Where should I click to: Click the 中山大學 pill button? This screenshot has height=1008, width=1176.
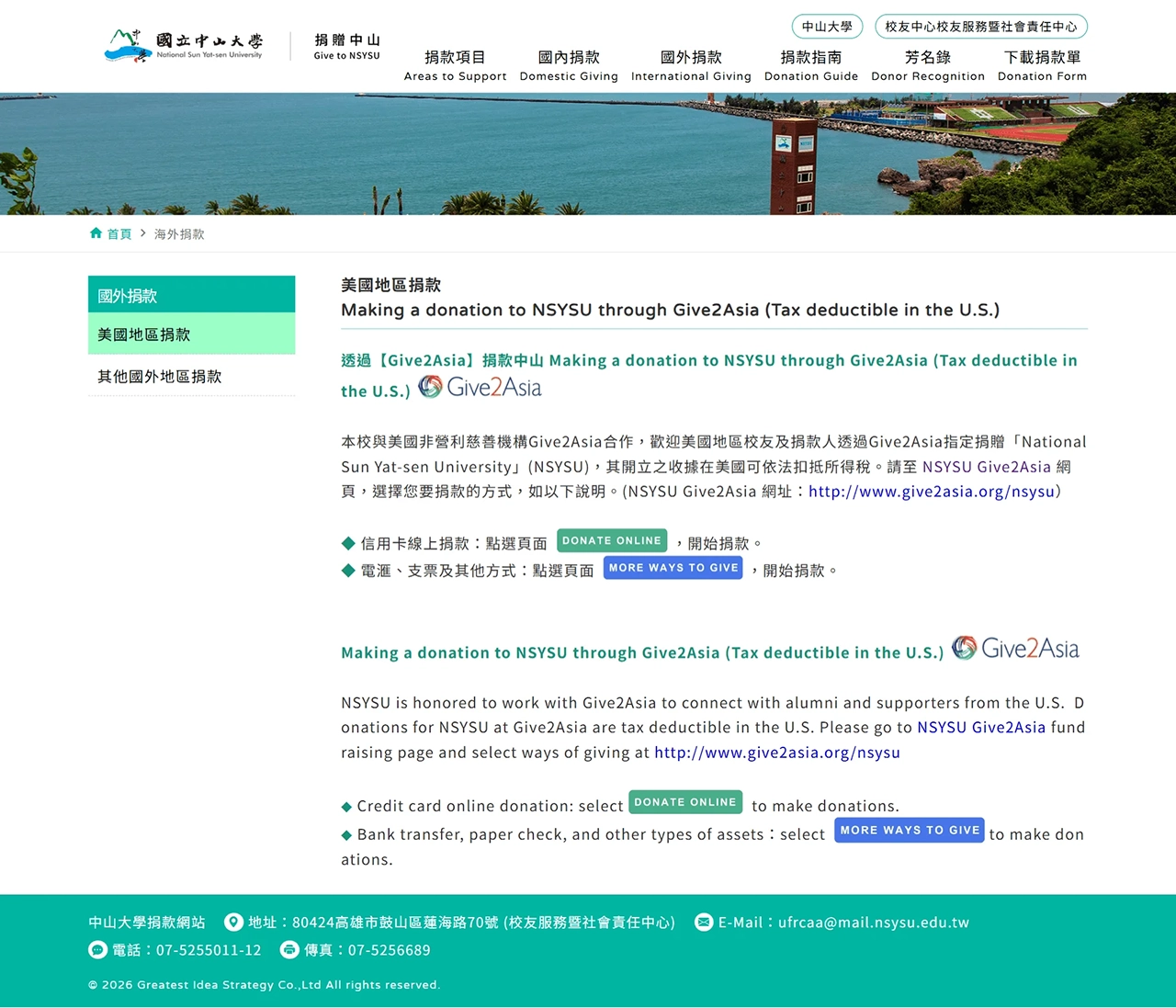[x=827, y=27]
